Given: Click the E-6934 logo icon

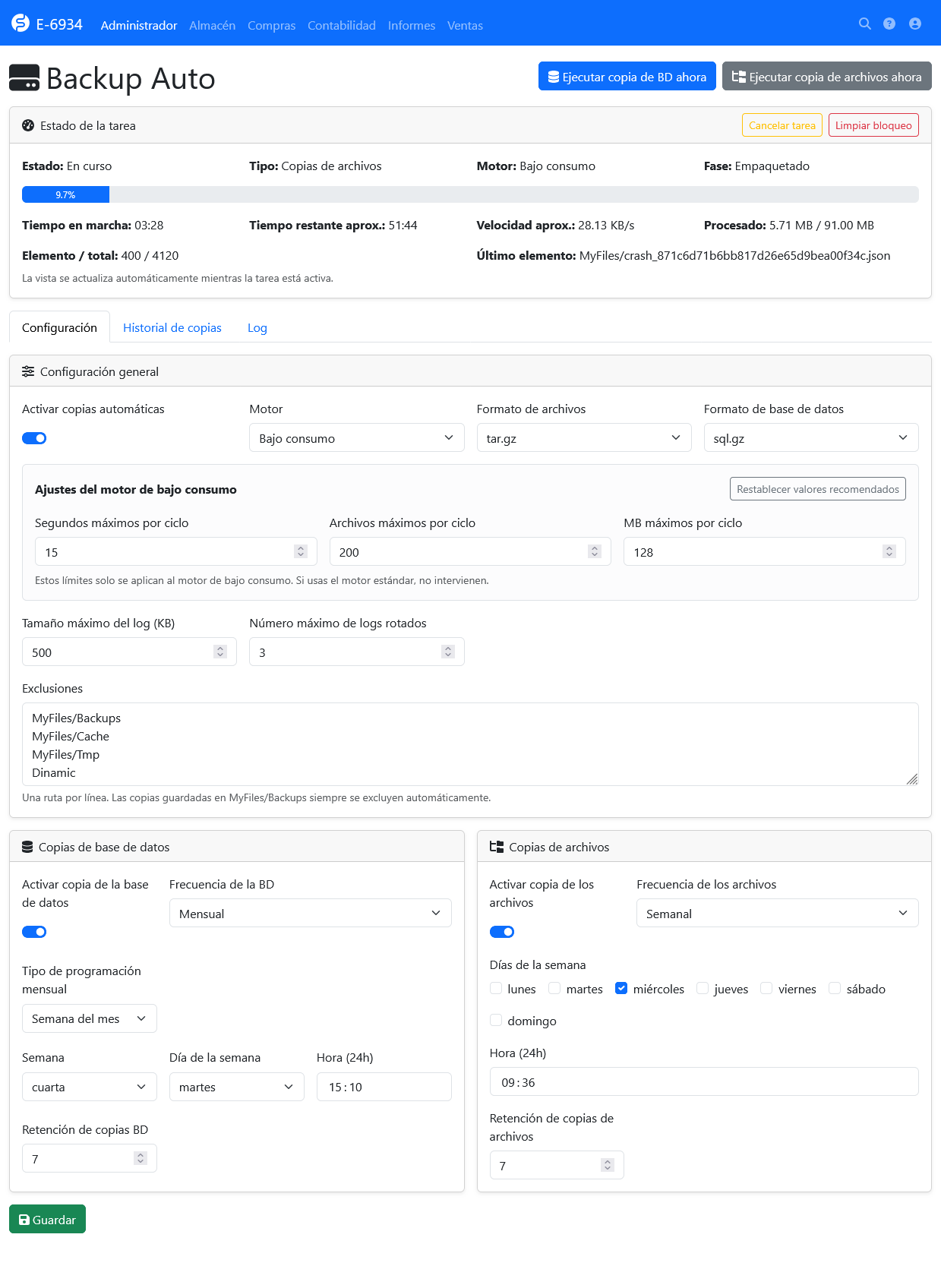Looking at the screenshot, I should [21, 24].
